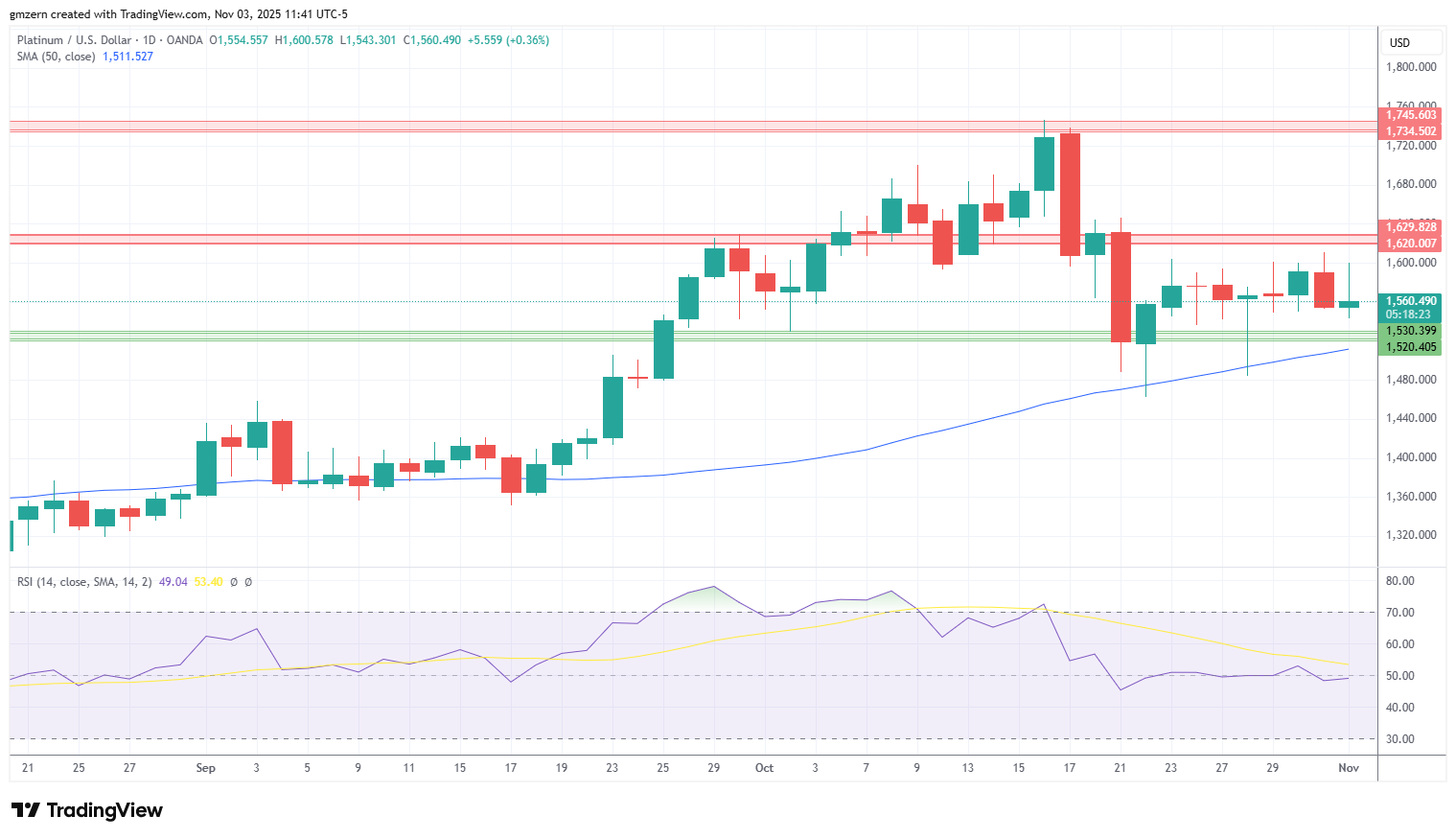Click the high price H1,600.578
Image resolution: width=1456 pixels, height=839 pixels.
[x=304, y=40]
